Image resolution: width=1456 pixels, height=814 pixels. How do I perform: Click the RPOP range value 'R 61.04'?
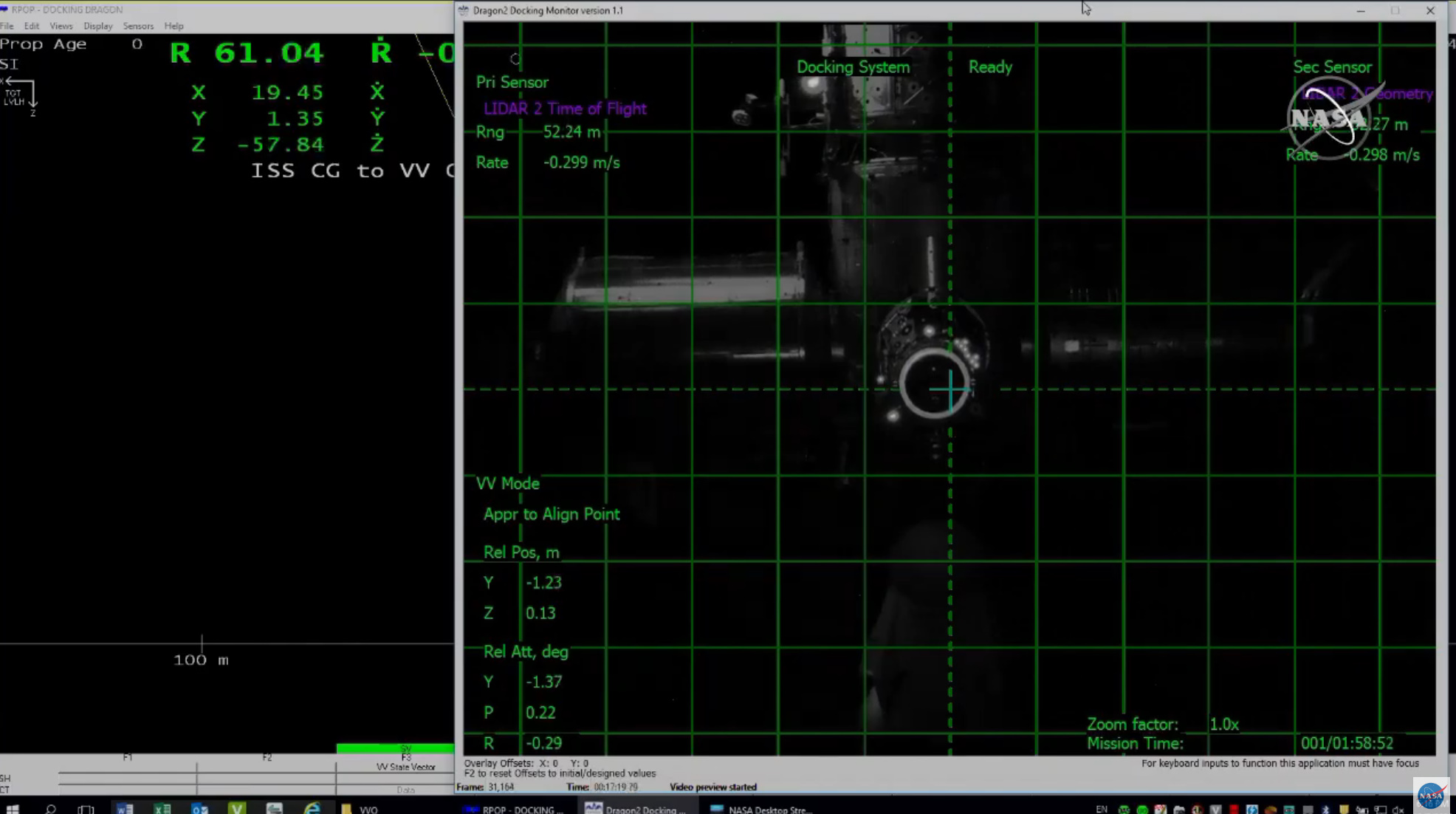coord(247,53)
